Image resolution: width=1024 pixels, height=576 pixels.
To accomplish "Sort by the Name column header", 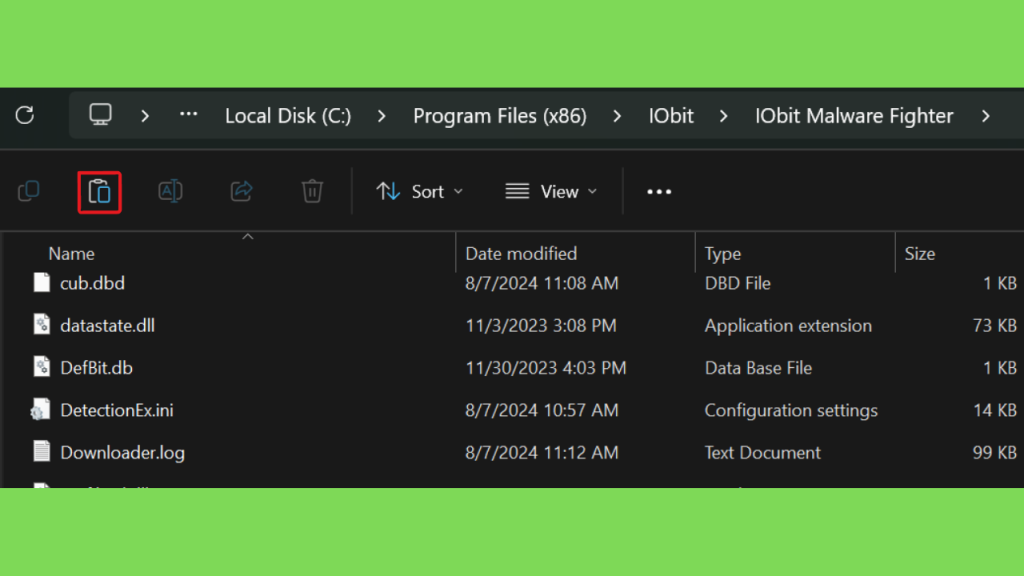I will pyautogui.click(x=72, y=253).
